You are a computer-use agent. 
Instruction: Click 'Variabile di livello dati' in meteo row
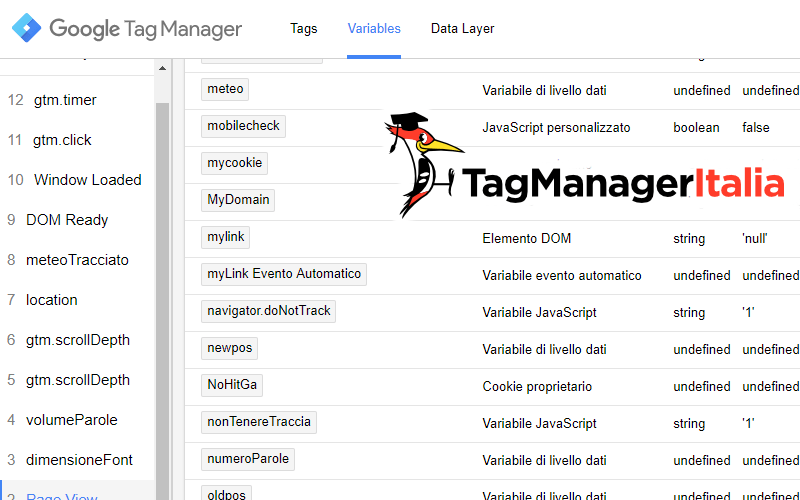544,91
